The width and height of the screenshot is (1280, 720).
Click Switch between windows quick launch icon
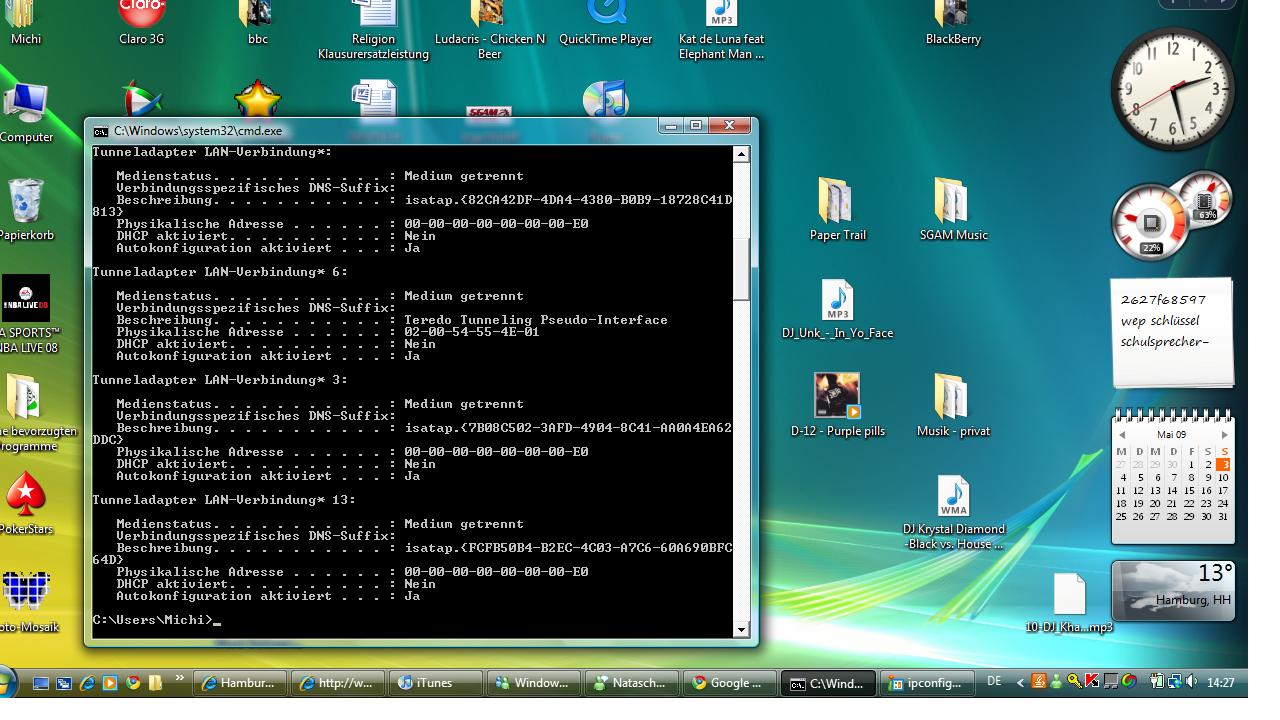[64, 683]
